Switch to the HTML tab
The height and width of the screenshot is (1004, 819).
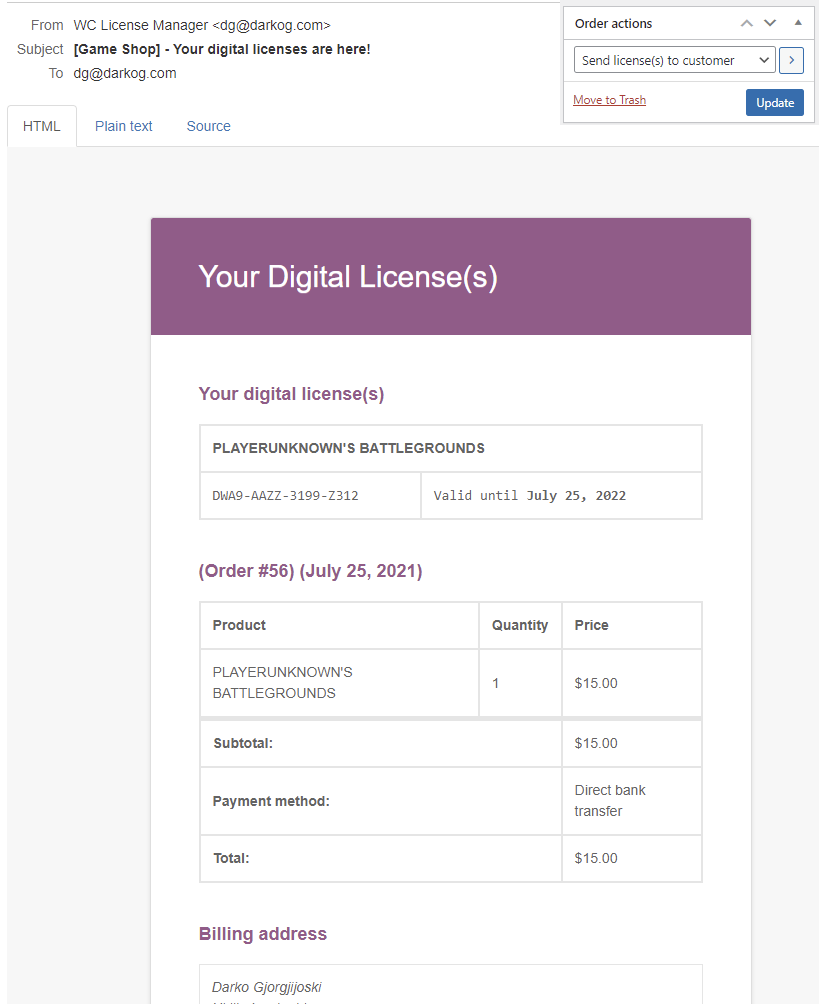(x=42, y=126)
